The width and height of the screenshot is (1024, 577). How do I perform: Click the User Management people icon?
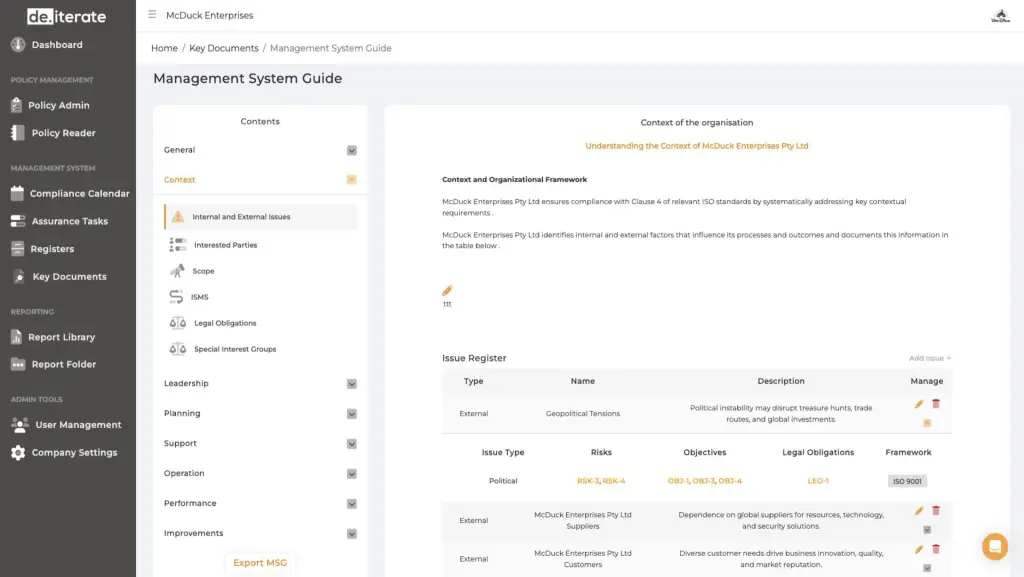pyautogui.click(x=20, y=425)
